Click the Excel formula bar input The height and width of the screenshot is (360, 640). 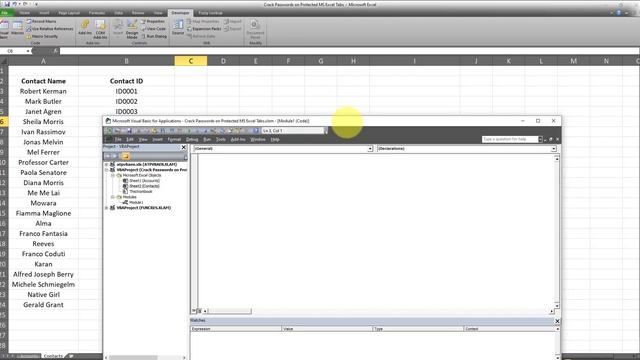349,51
